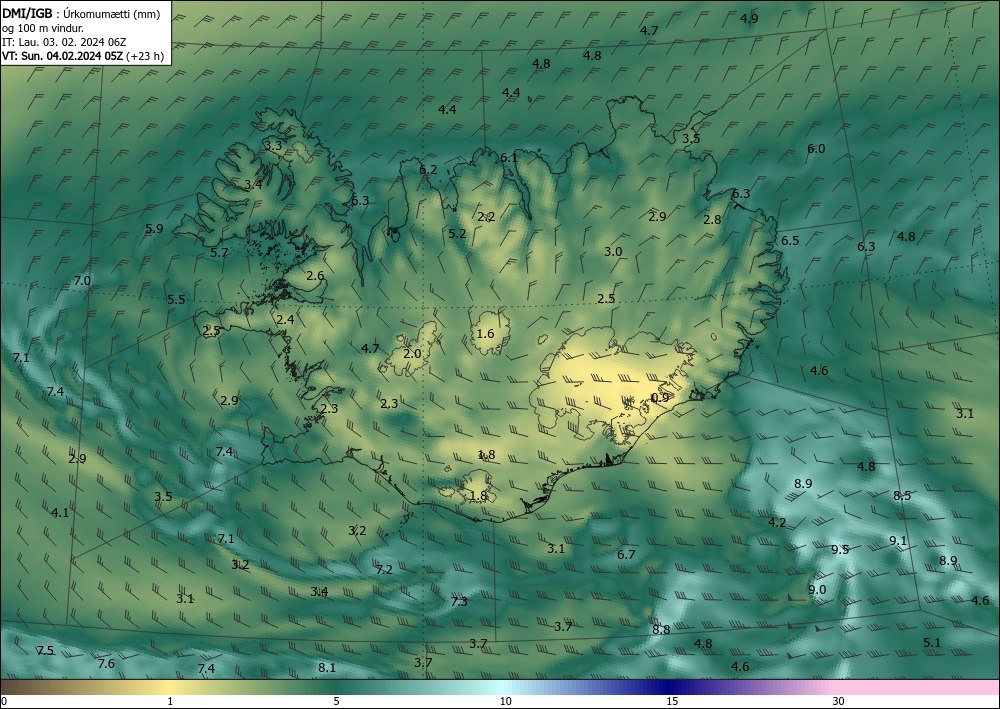Click the 5.5 value on the map
The image size is (1000, 709).
tap(177, 300)
